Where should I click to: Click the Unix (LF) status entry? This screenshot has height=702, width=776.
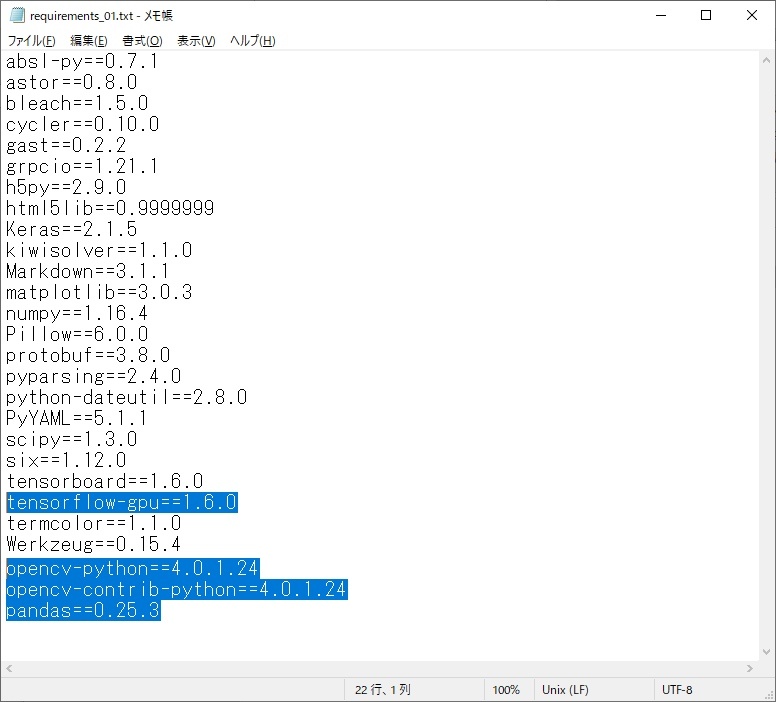pyautogui.click(x=565, y=690)
